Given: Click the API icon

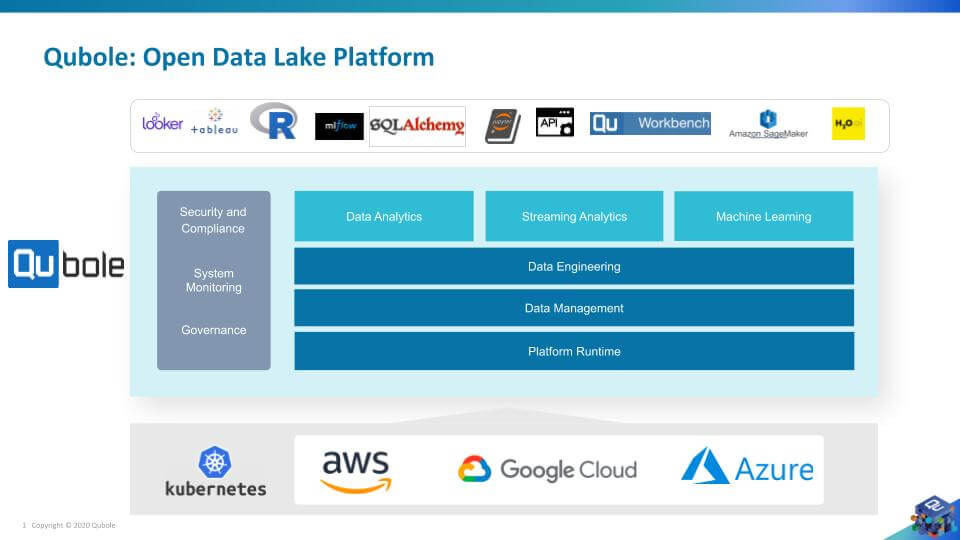Looking at the screenshot, I should point(555,122).
